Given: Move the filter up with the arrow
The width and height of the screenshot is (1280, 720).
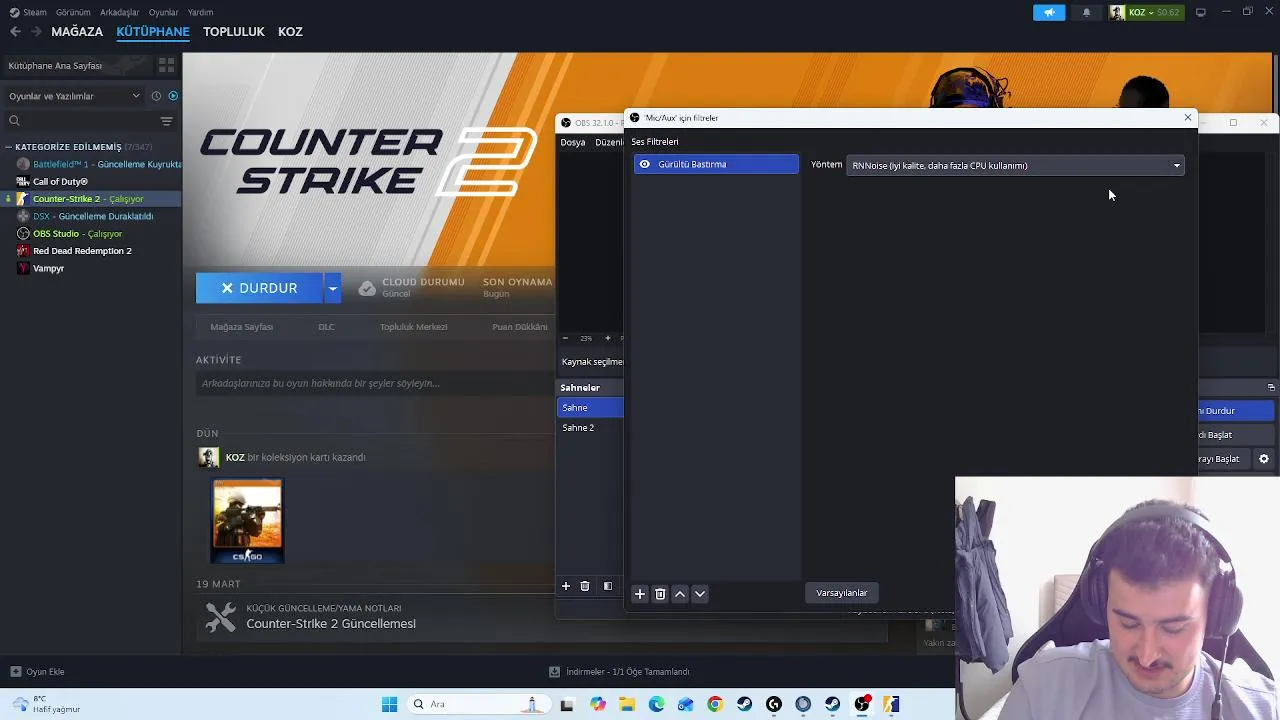Looking at the screenshot, I should point(680,594).
